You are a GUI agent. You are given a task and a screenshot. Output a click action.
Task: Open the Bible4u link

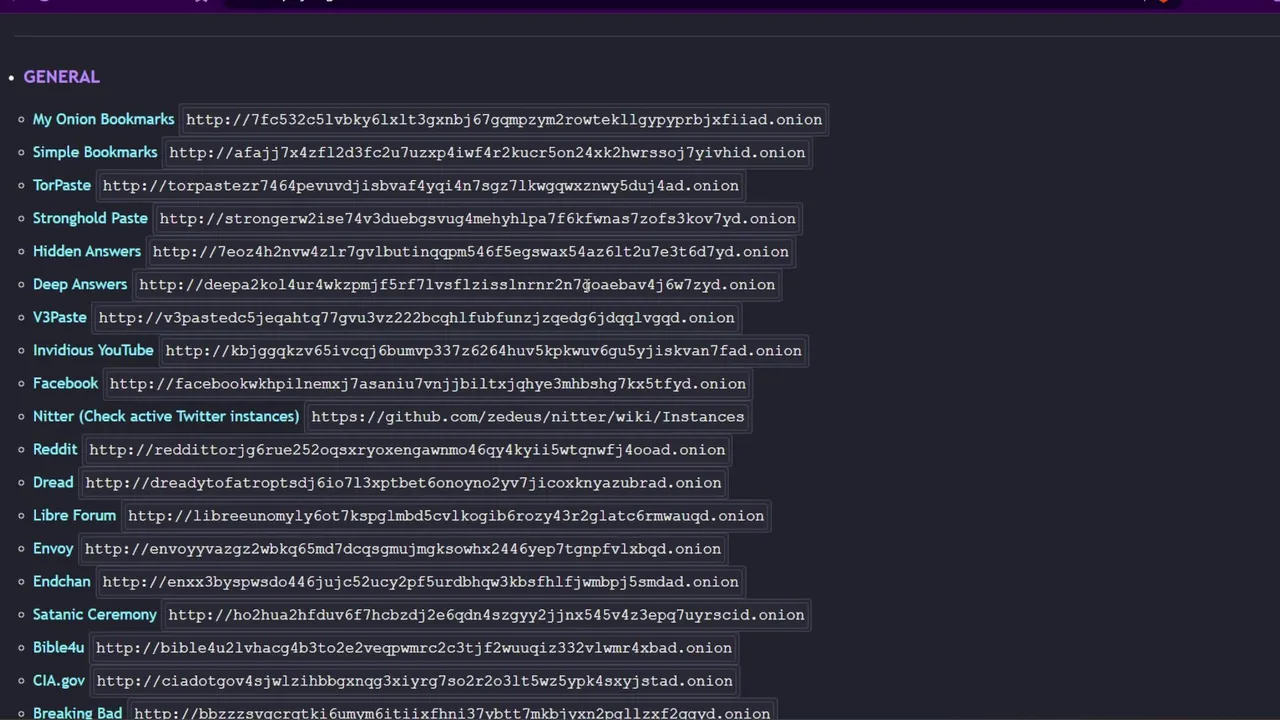[x=58, y=647]
